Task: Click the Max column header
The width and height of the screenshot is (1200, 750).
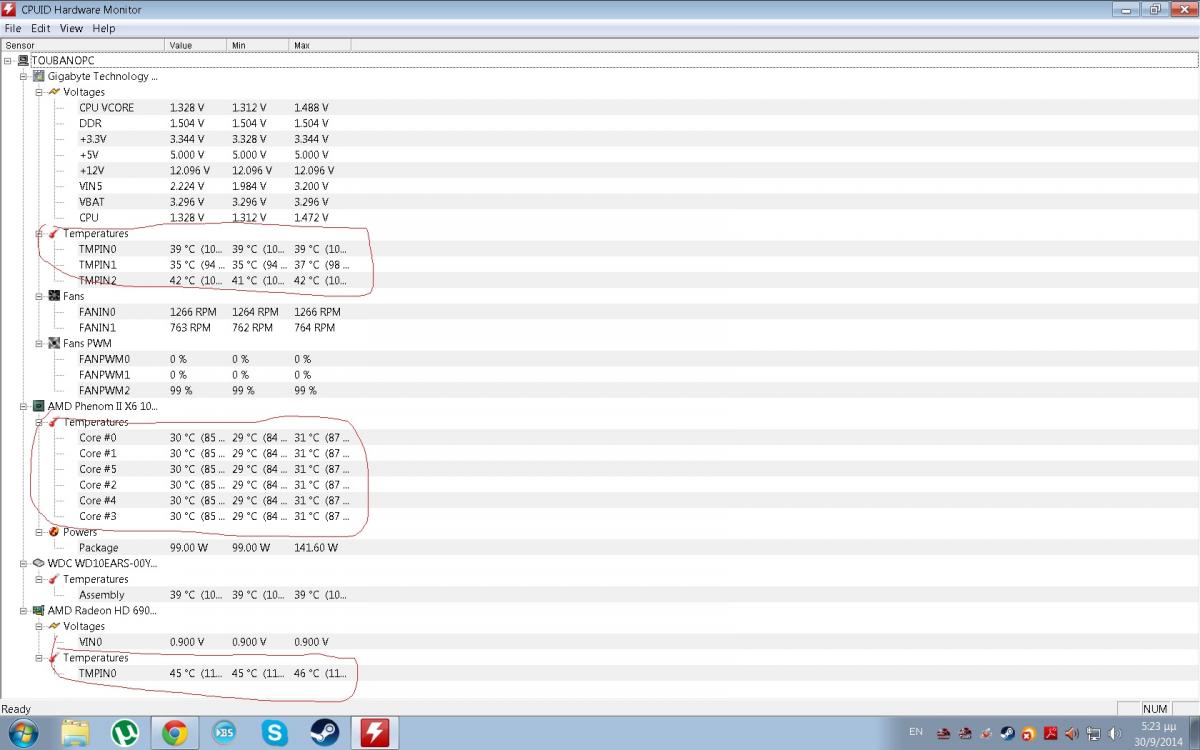Action: coord(320,45)
